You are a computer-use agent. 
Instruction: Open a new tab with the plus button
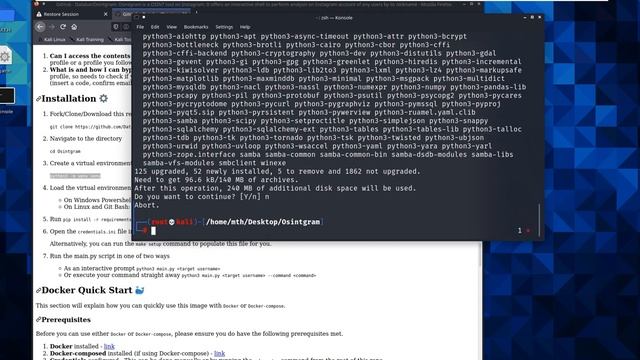click(x=196, y=12)
